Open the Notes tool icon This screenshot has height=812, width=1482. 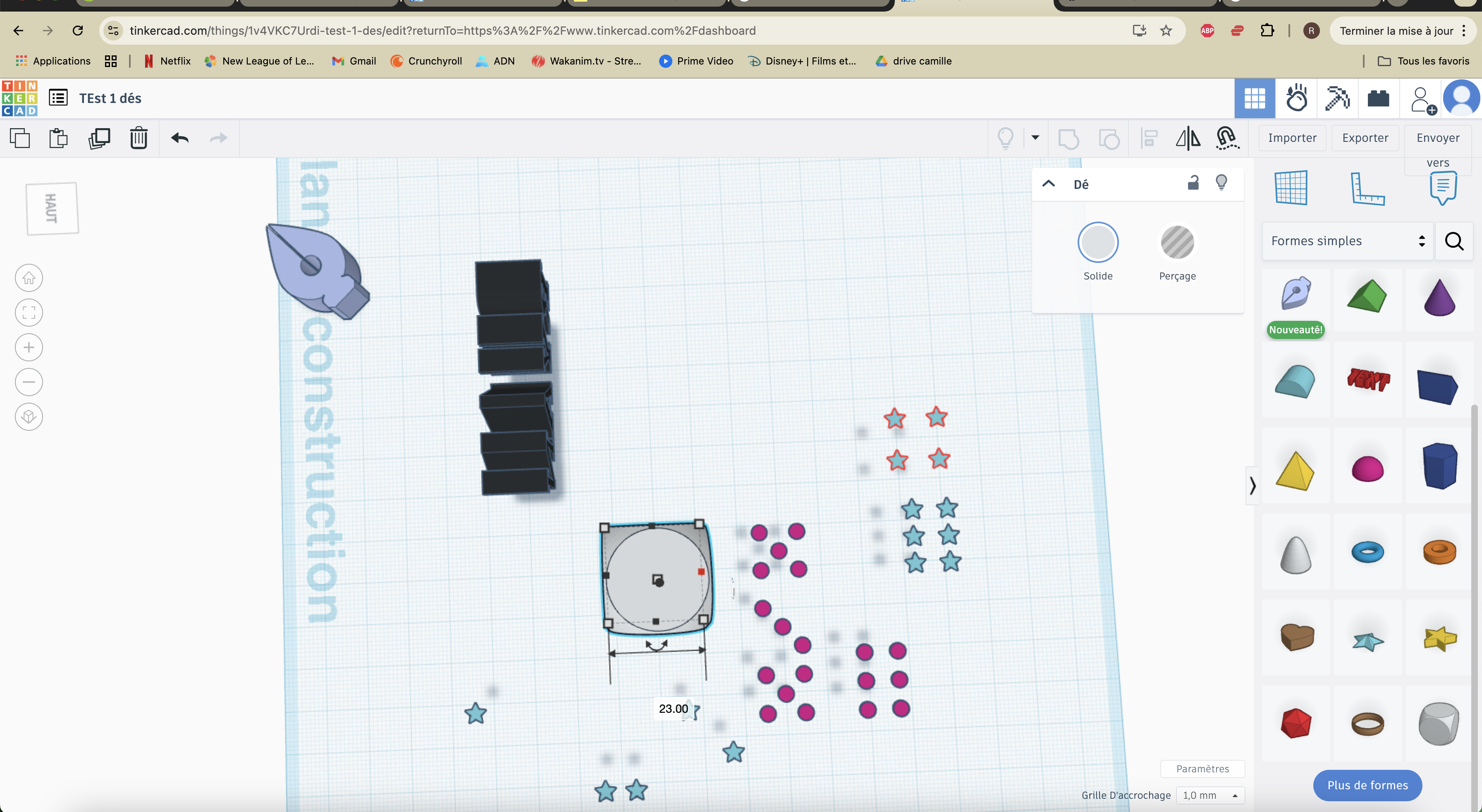point(1443,188)
